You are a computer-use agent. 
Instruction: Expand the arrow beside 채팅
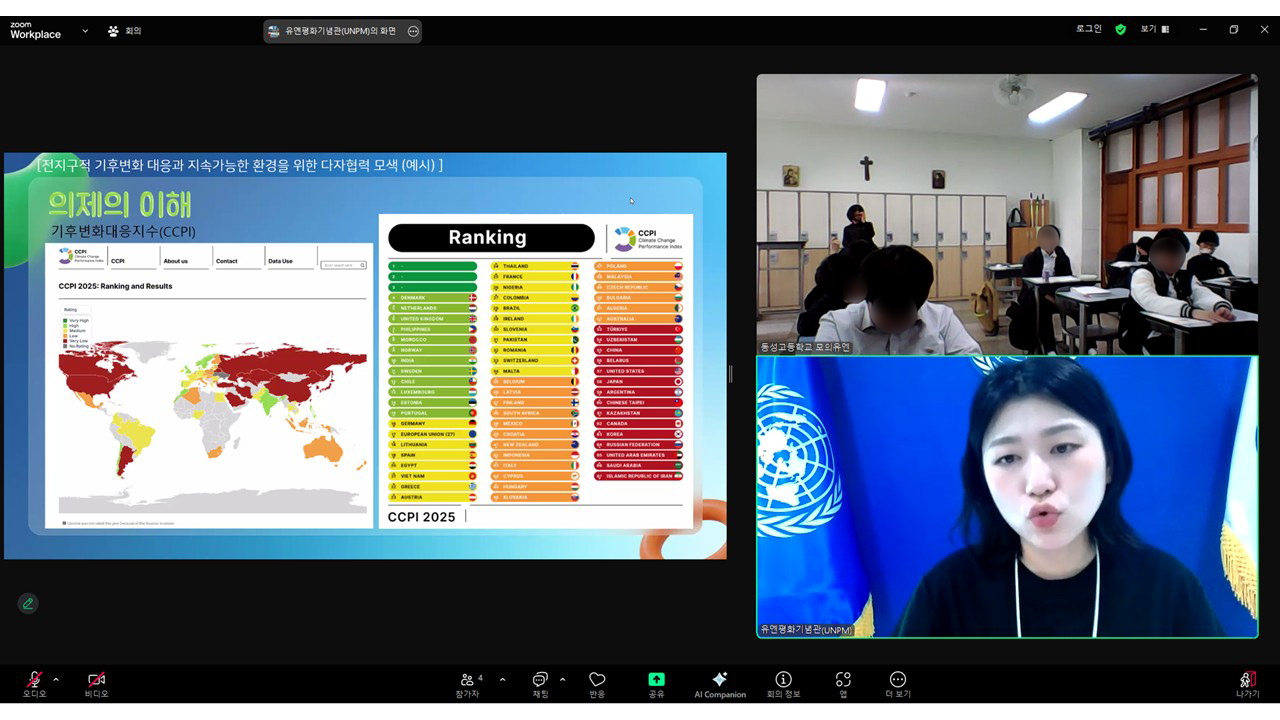click(562, 680)
